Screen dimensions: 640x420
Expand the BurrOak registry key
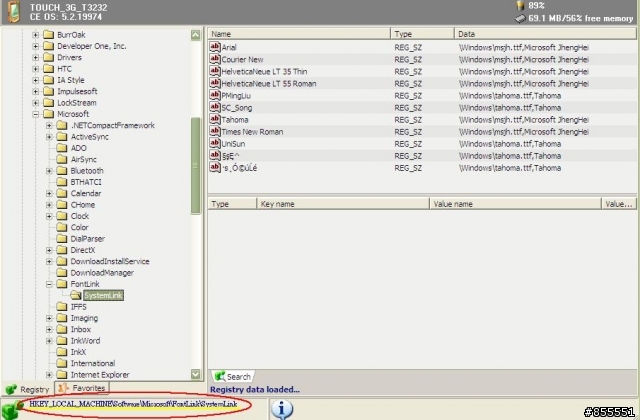pos(36,35)
